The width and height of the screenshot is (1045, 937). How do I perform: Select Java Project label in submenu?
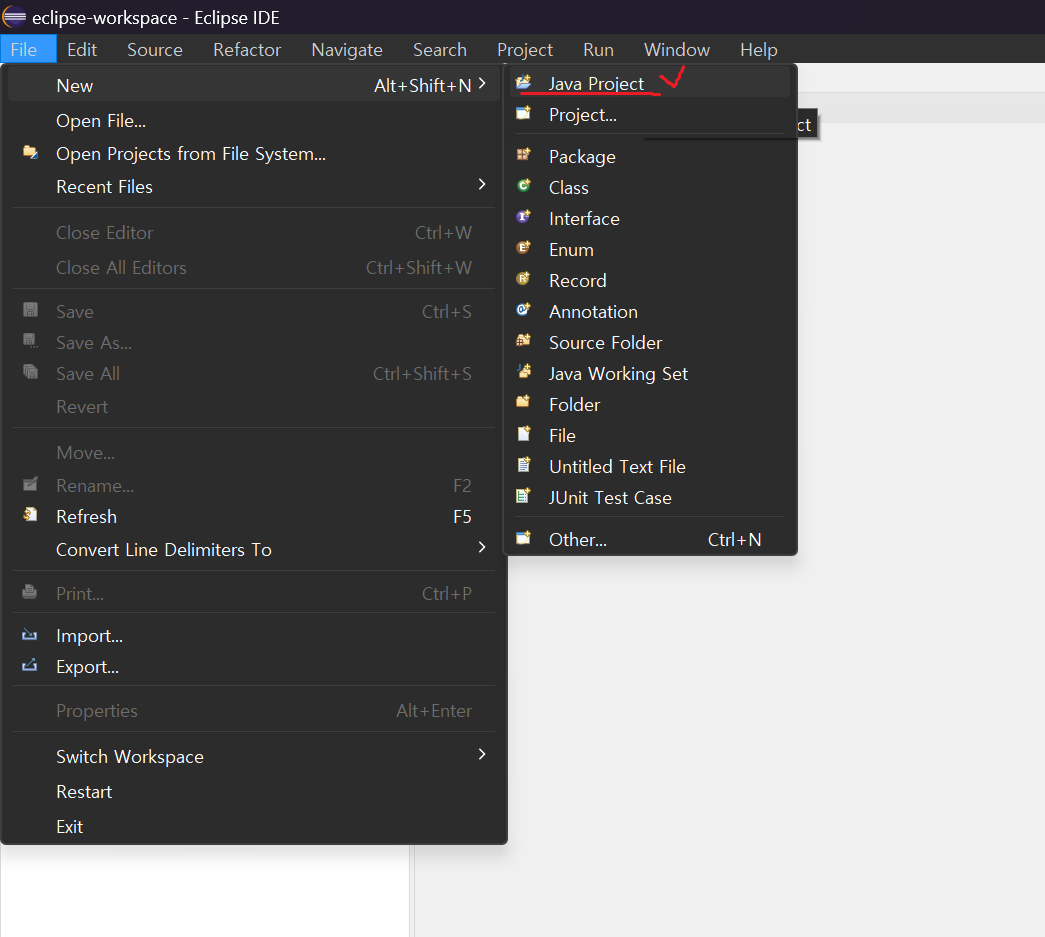[596, 84]
